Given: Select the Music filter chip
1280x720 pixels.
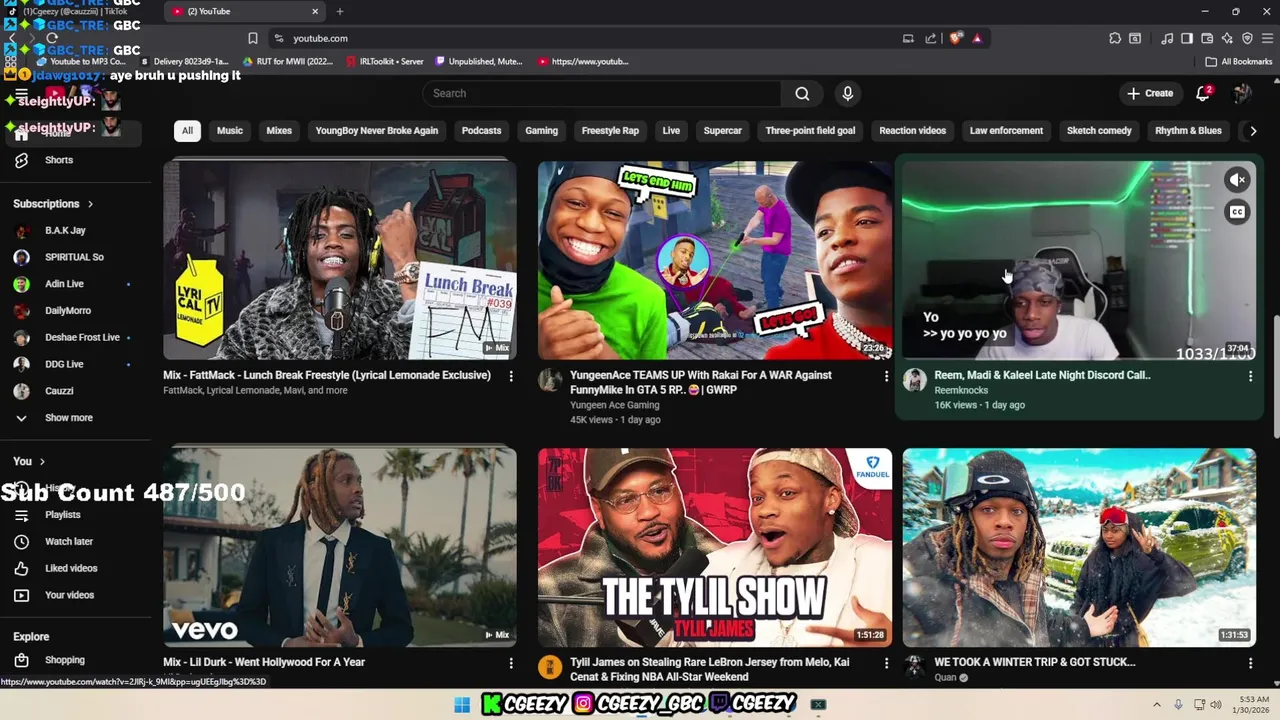Looking at the screenshot, I should click(x=230, y=131).
